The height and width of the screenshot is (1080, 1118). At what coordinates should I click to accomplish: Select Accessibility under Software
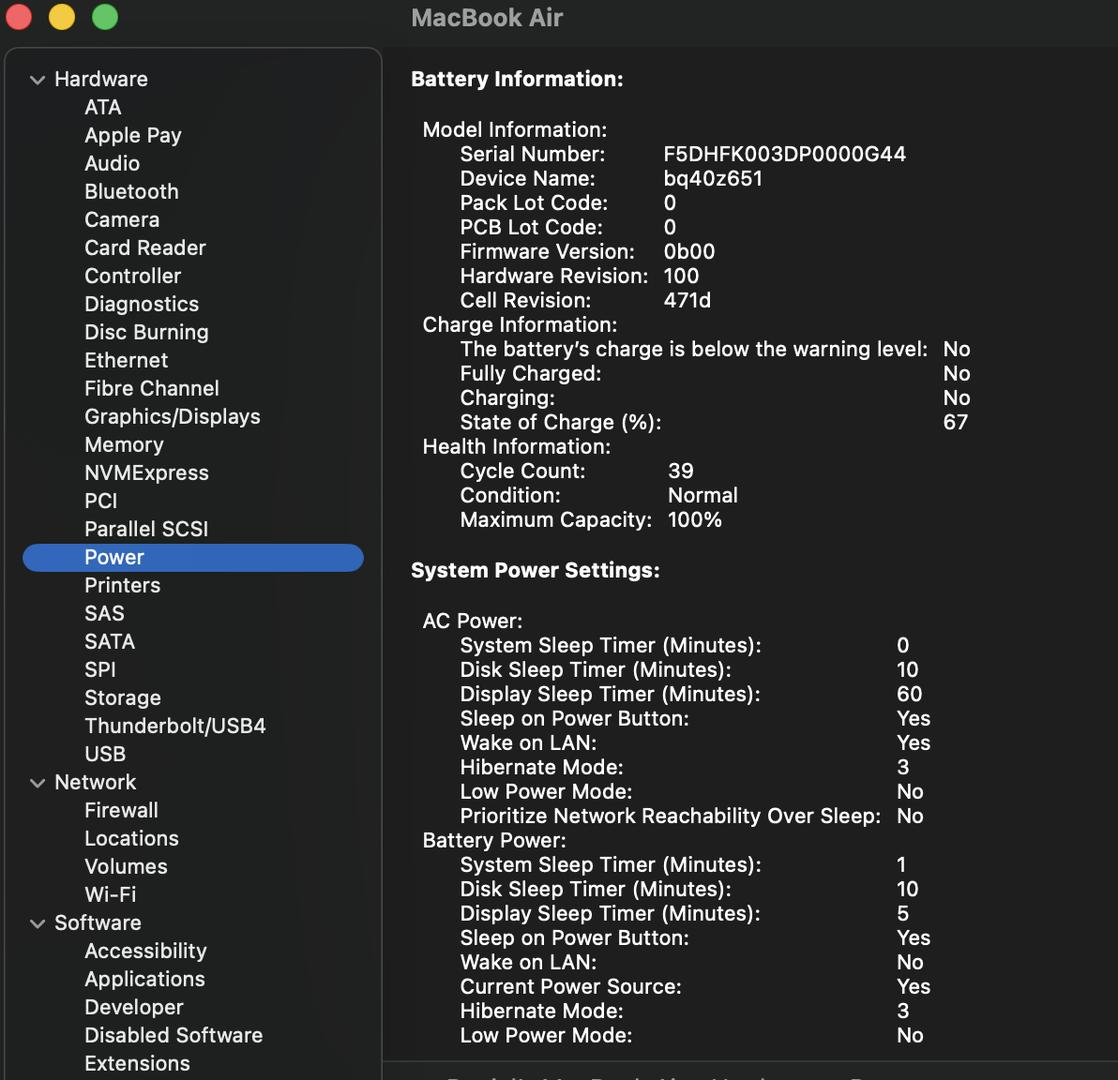(x=145, y=951)
